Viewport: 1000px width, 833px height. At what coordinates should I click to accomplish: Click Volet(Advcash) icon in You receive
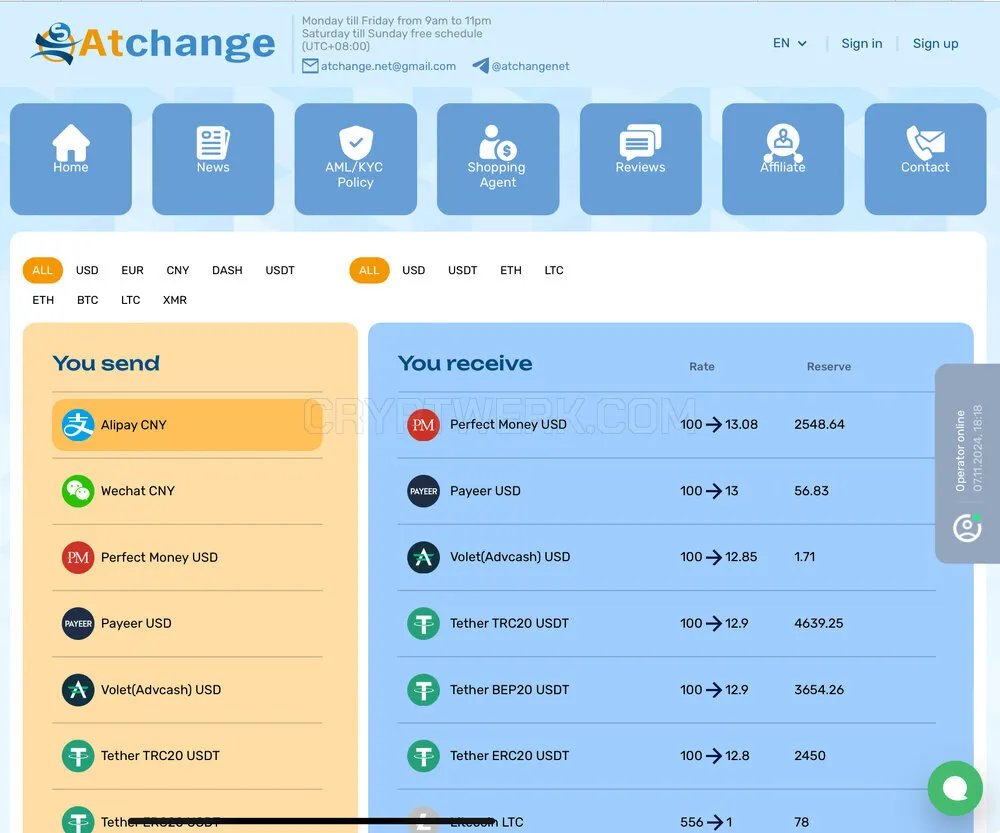[423, 557]
